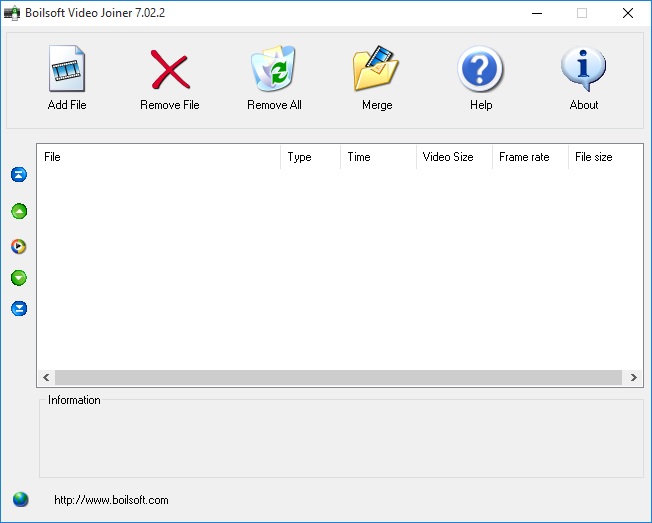Image resolution: width=652 pixels, height=523 pixels.
Task: Click the horizontal scrollbar left arrow
Action: point(46,377)
